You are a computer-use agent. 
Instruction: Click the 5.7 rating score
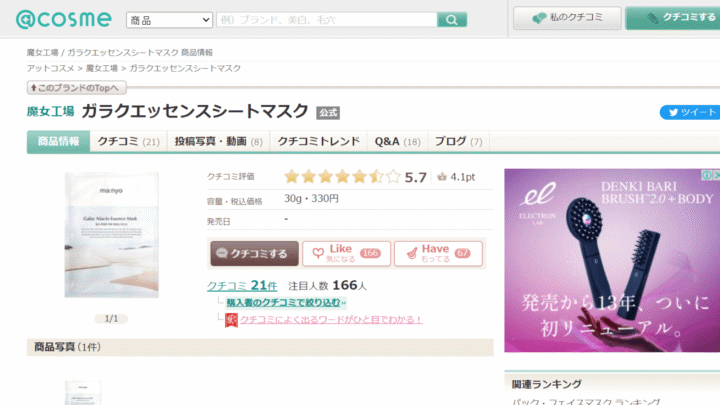(416, 177)
